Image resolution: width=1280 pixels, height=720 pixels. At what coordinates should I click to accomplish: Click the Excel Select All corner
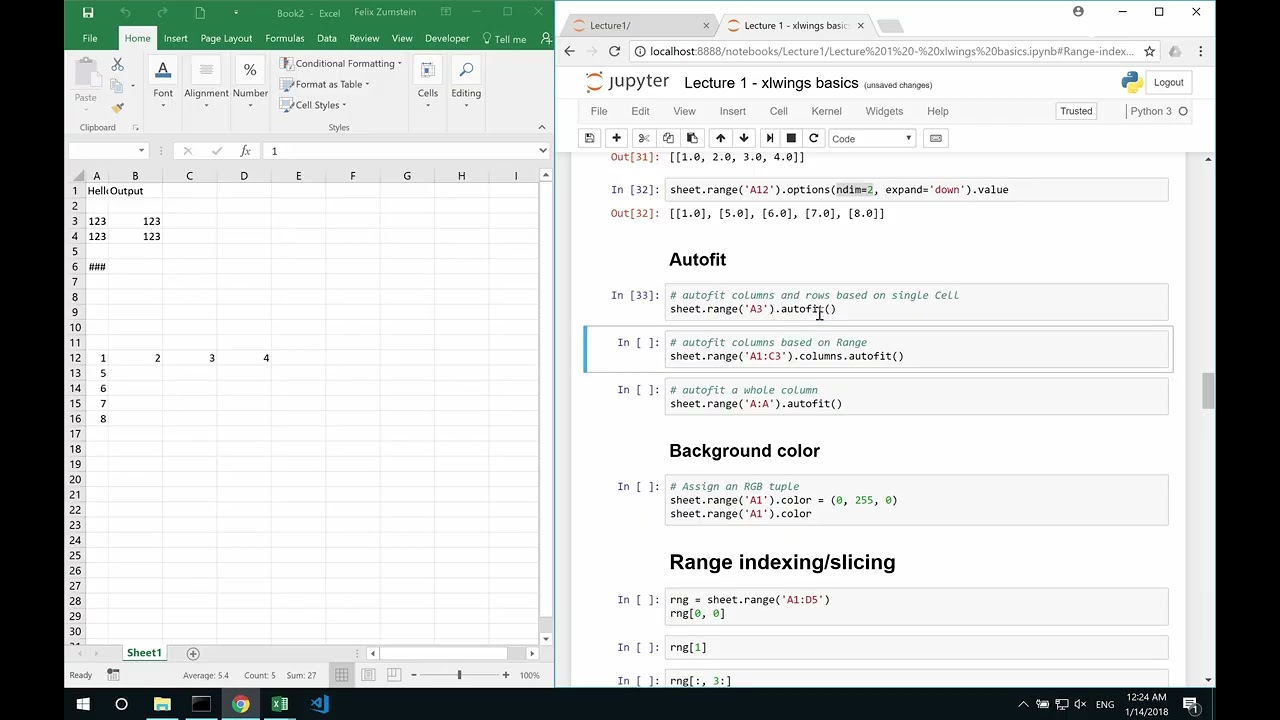[75, 176]
